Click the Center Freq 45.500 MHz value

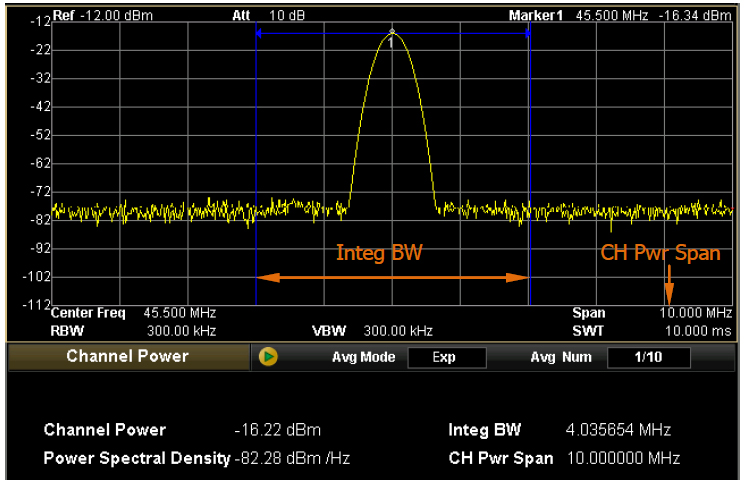pyautogui.click(x=180, y=313)
